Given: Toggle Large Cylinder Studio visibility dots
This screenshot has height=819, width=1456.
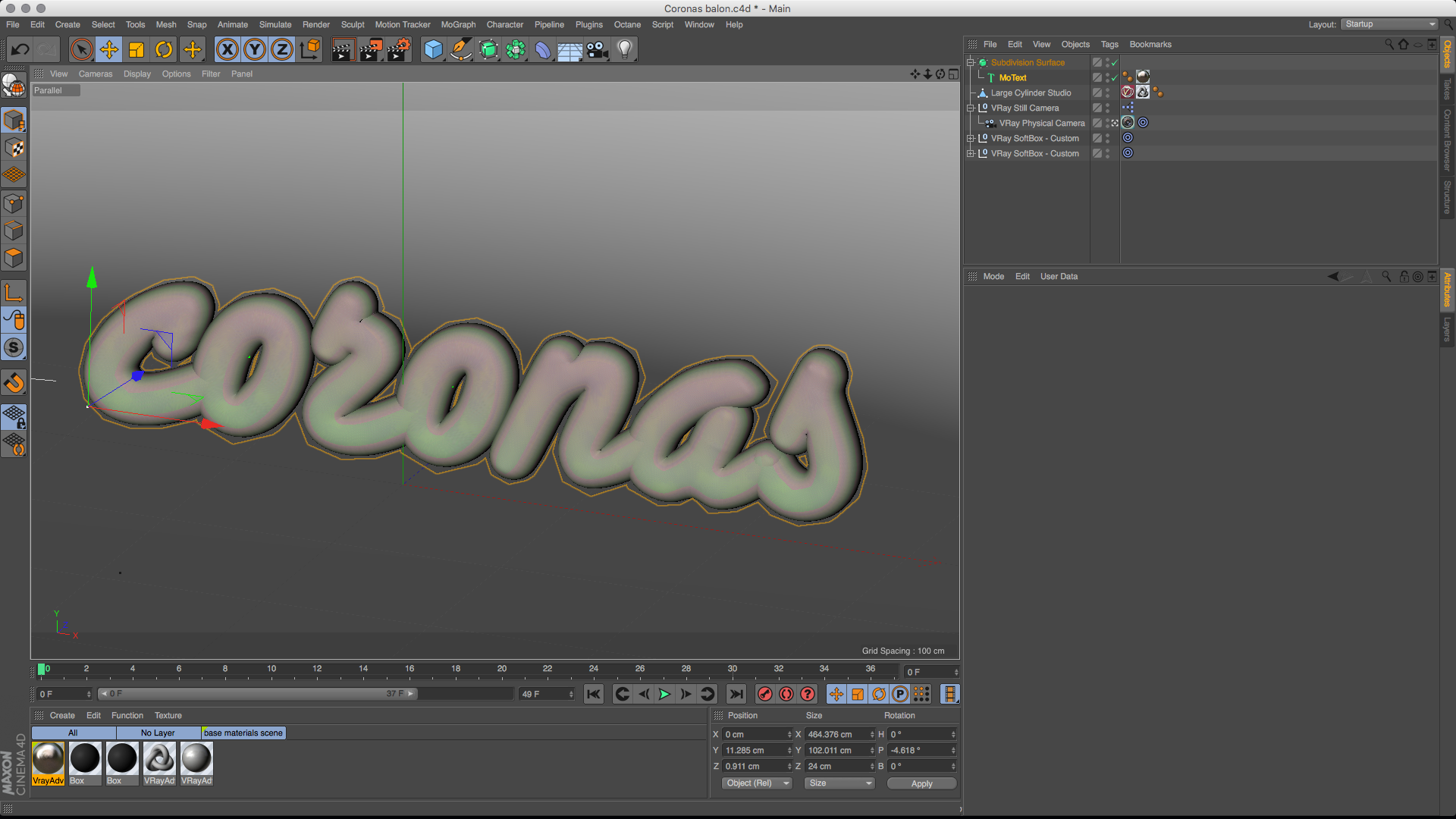Looking at the screenshot, I should pos(1107,93).
